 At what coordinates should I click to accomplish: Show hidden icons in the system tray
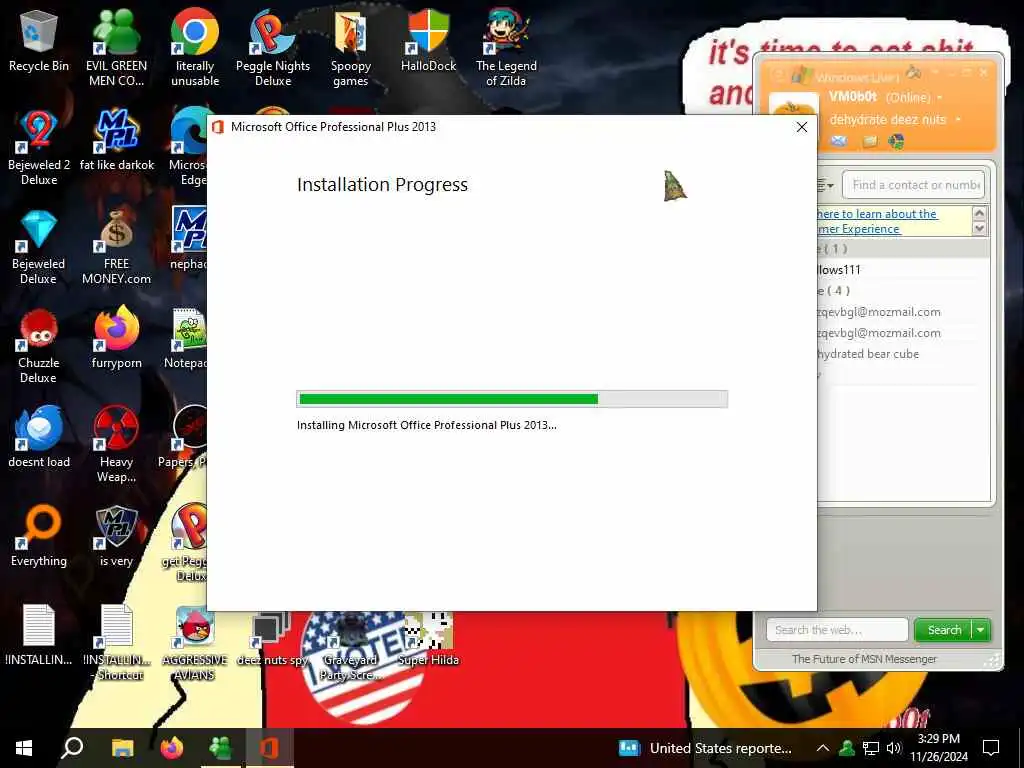coord(823,748)
